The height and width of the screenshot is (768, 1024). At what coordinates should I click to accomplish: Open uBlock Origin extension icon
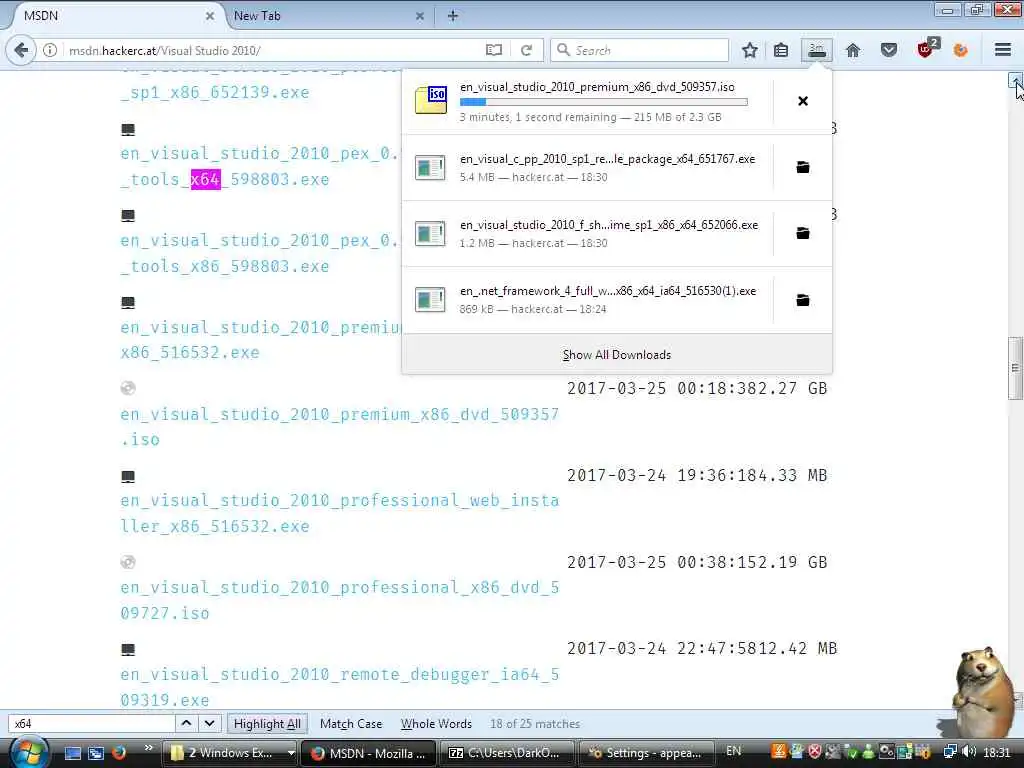pyautogui.click(x=927, y=48)
